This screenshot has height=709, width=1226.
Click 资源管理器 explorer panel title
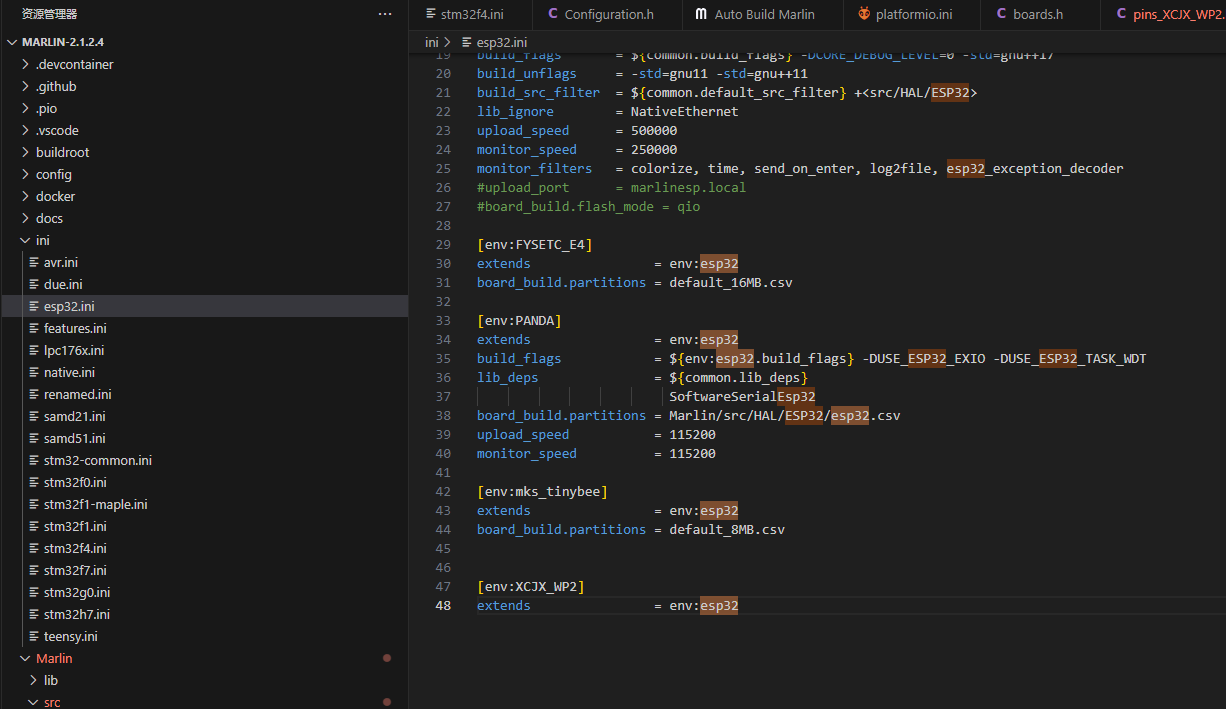point(49,14)
